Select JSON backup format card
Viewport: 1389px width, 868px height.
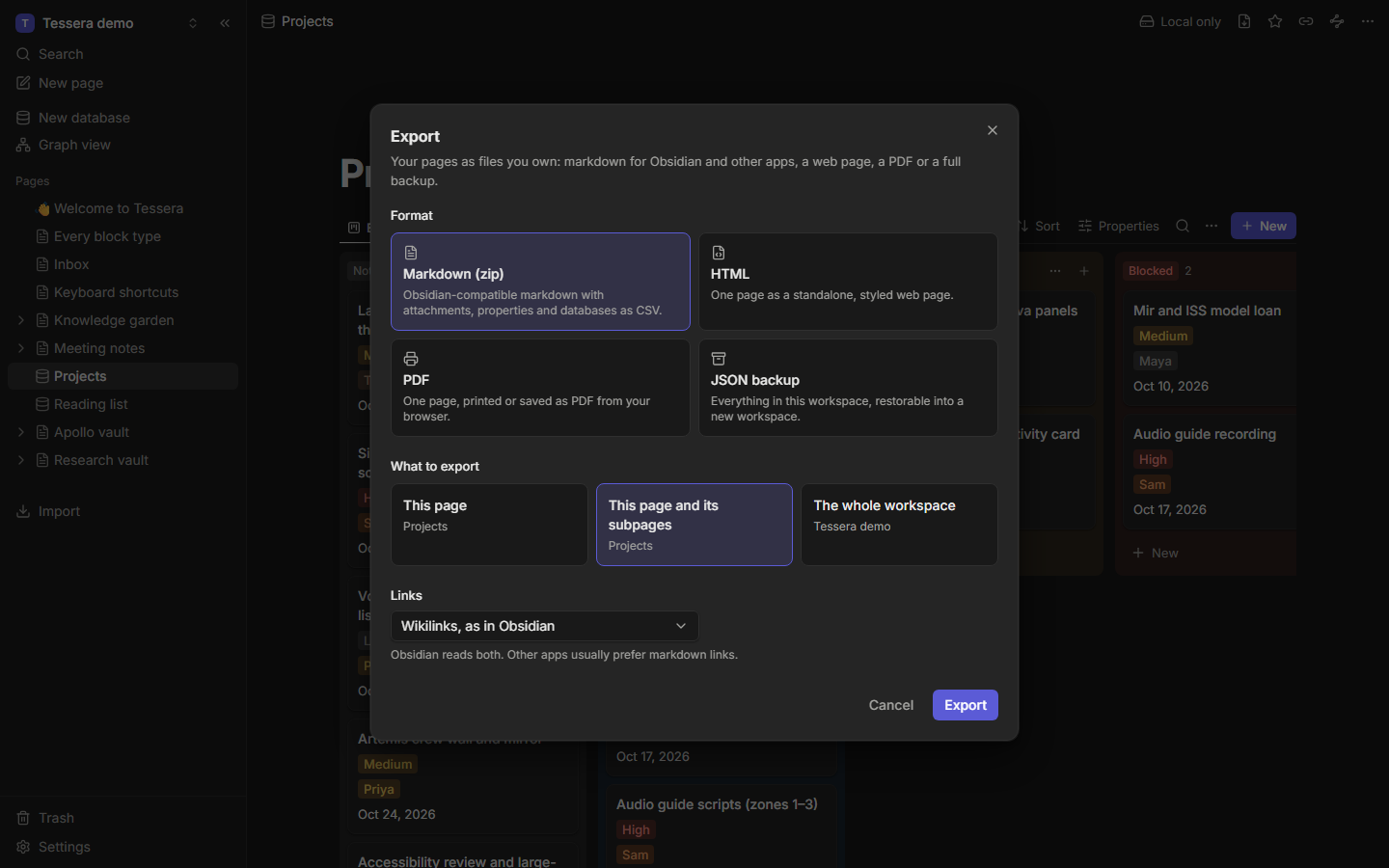tap(848, 388)
